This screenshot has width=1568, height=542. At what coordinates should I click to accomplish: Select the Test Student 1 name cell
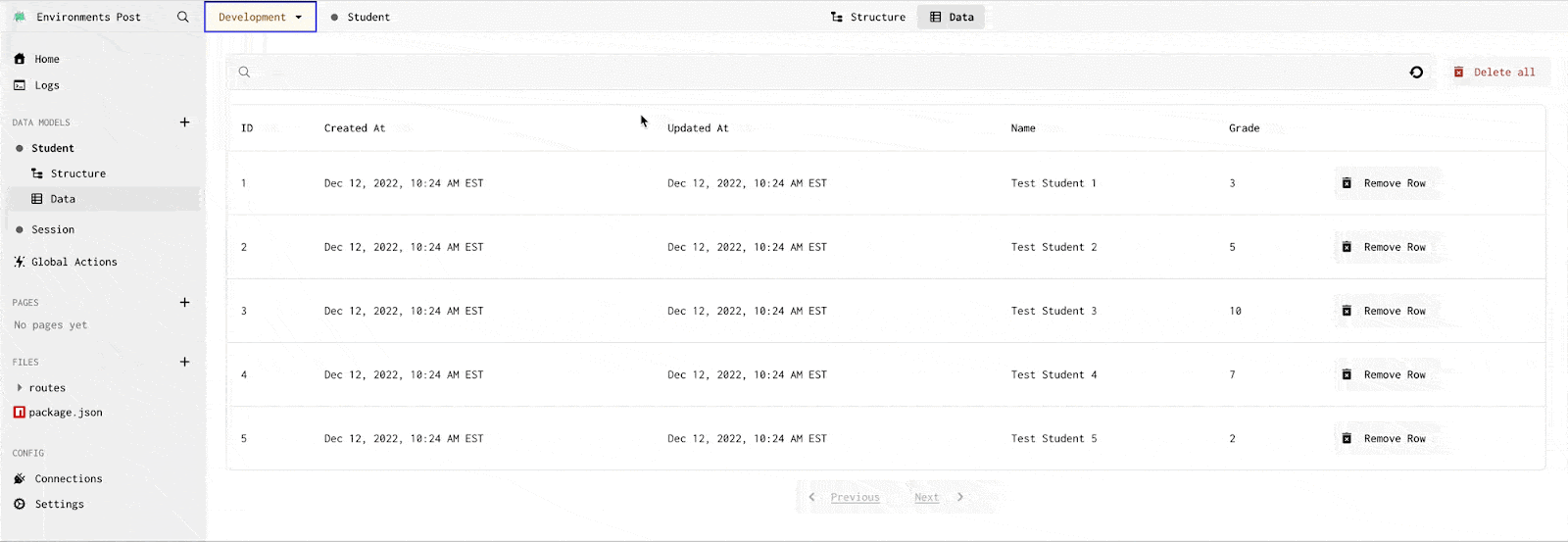click(x=1053, y=183)
